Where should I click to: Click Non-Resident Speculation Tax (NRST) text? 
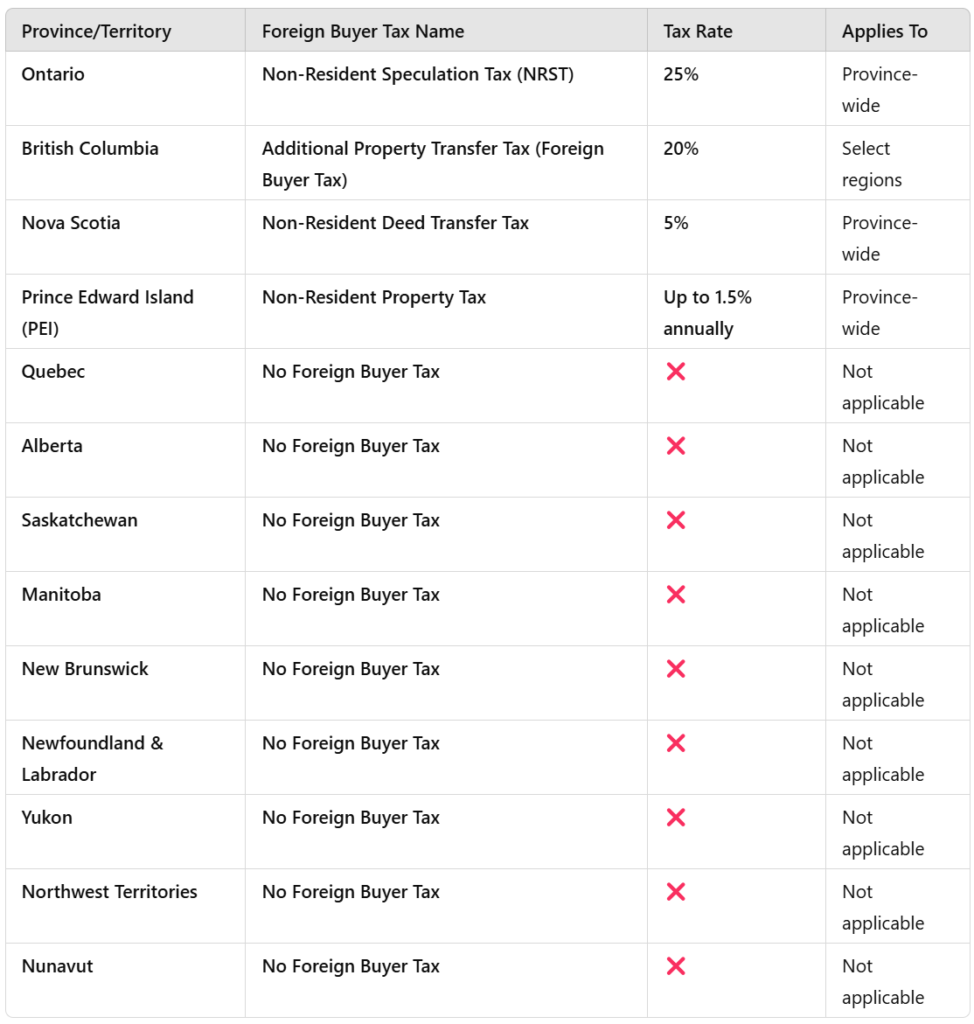(x=418, y=75)
